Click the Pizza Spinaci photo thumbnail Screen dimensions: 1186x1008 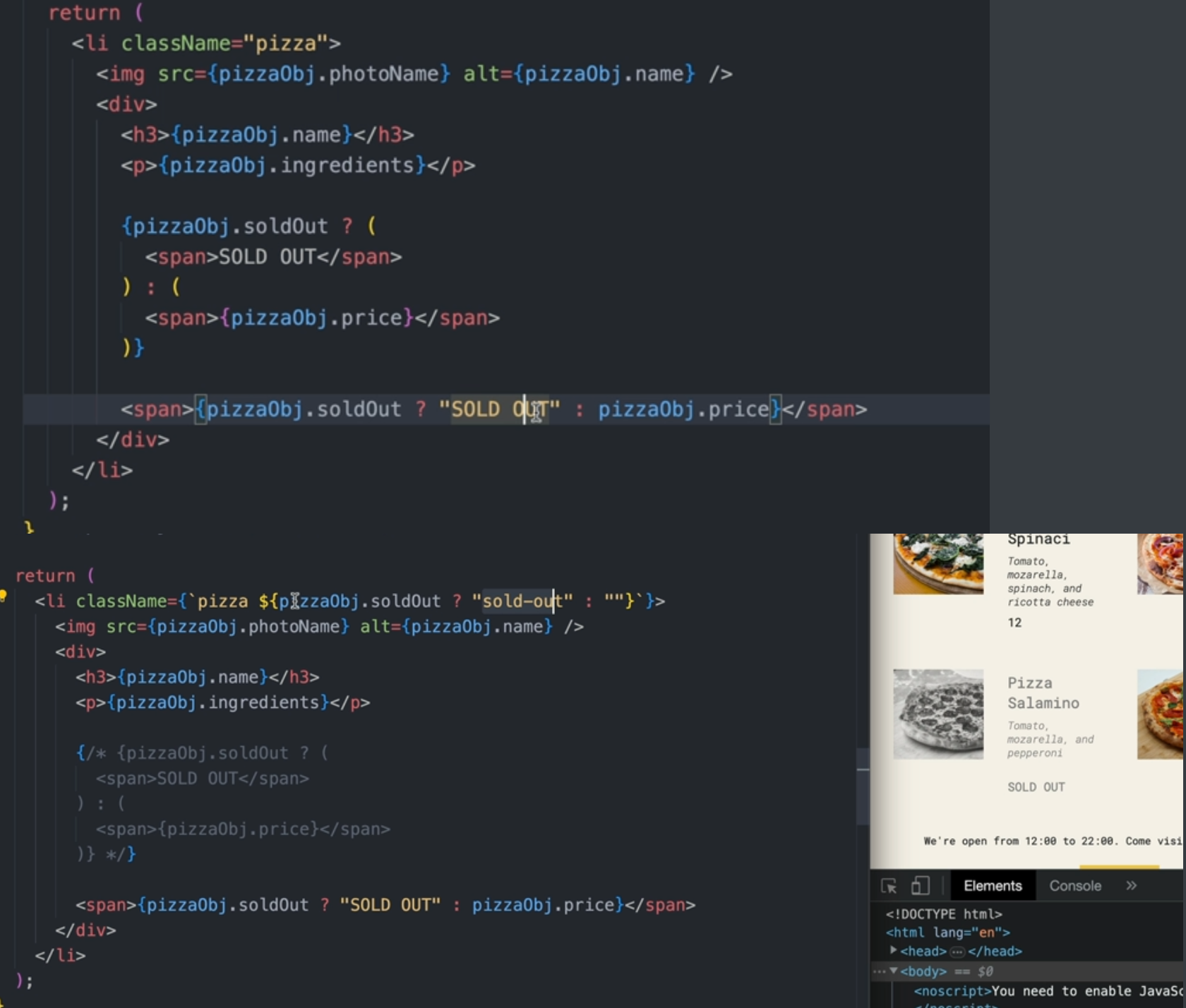(938, 565)
